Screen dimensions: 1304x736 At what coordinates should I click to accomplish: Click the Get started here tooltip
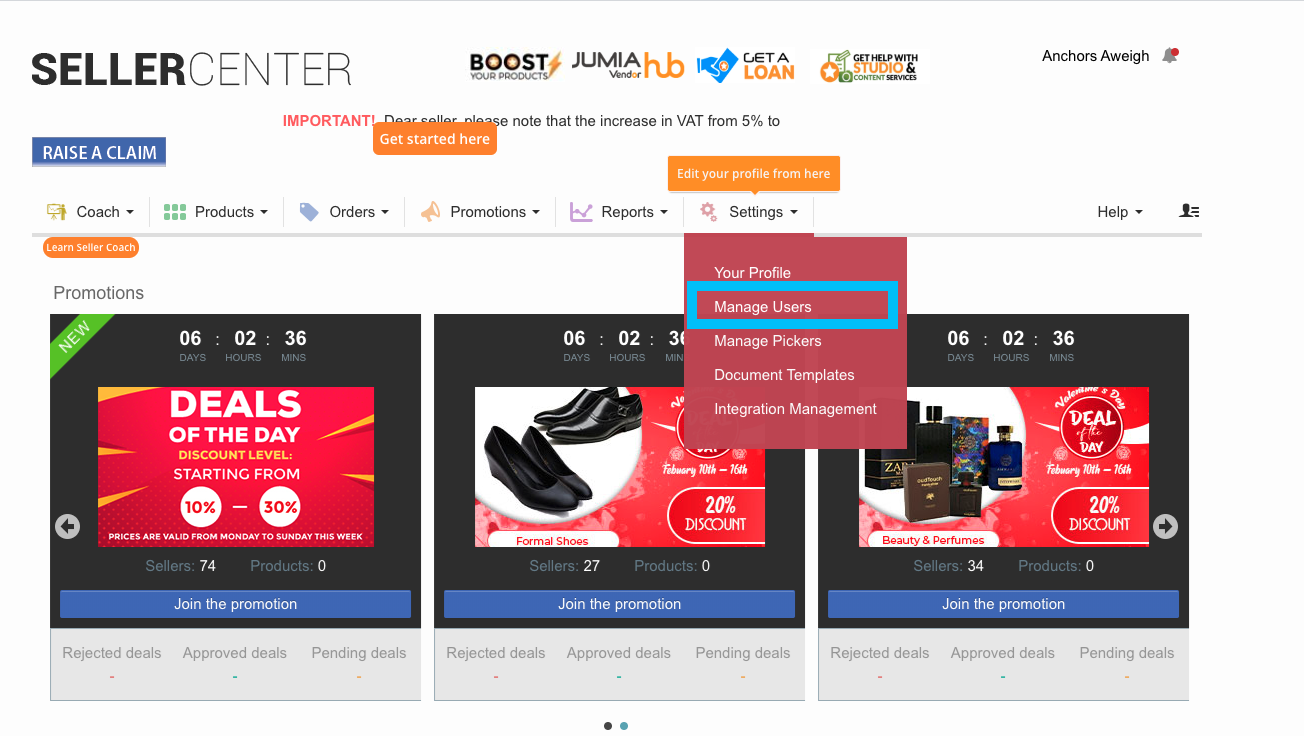pyautogui.click(x=435, y=139)
